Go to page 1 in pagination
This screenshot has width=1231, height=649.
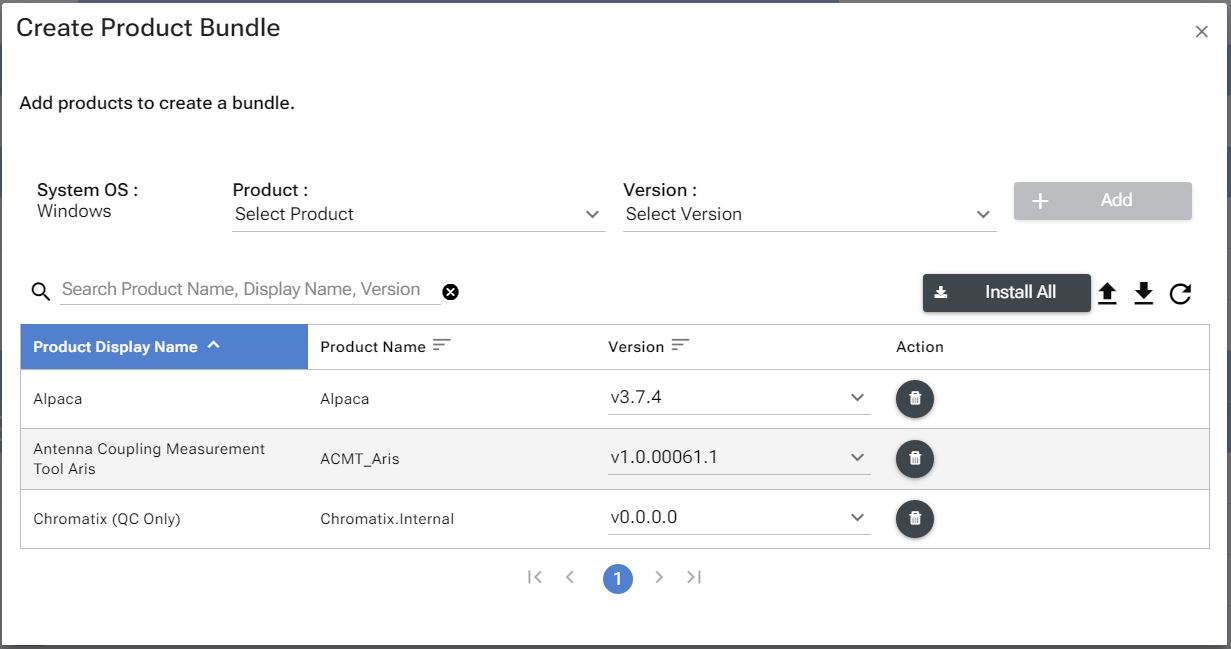point(617,579)
